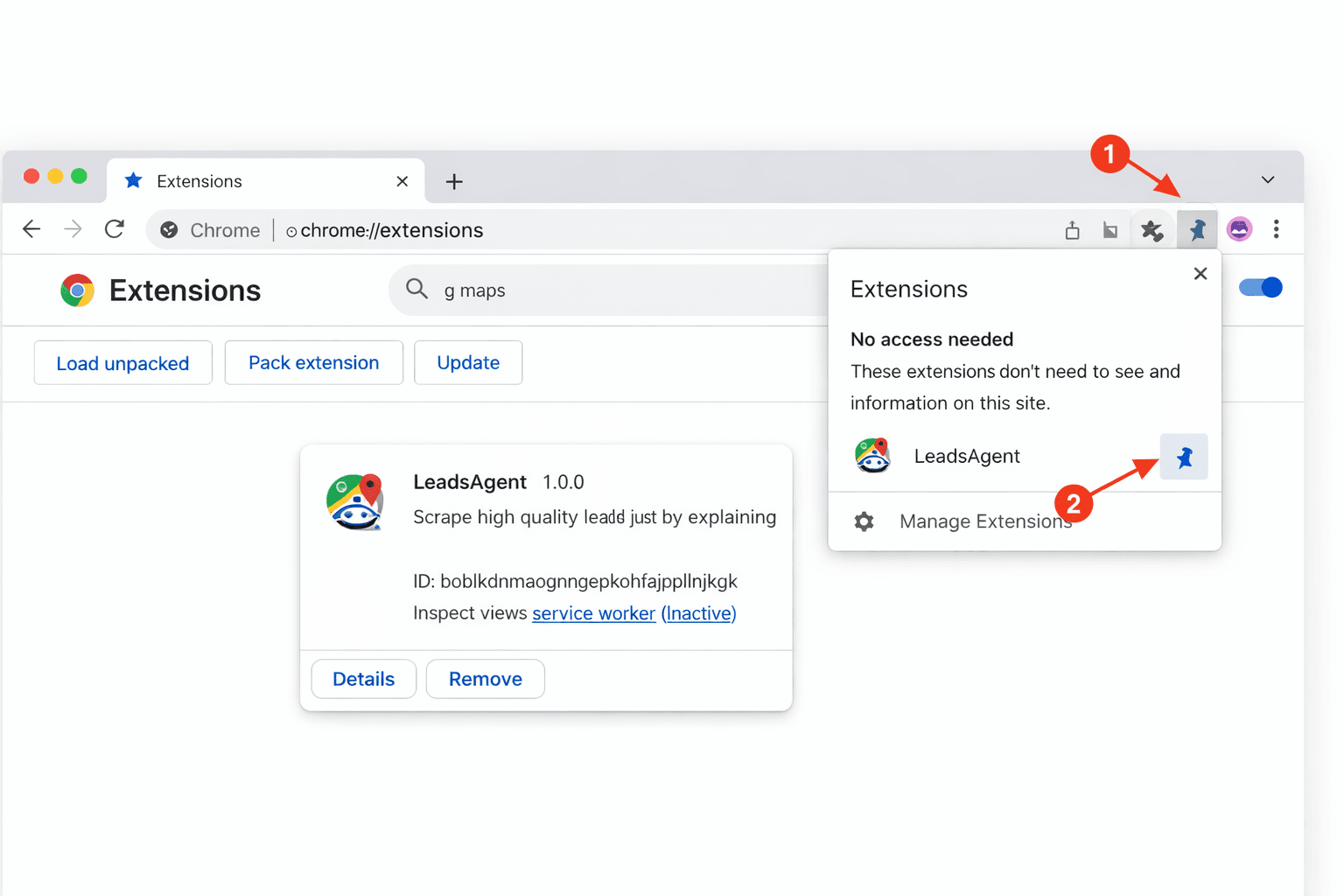Pin LeadsAgent using the pin toggle

coord(1184,456)
